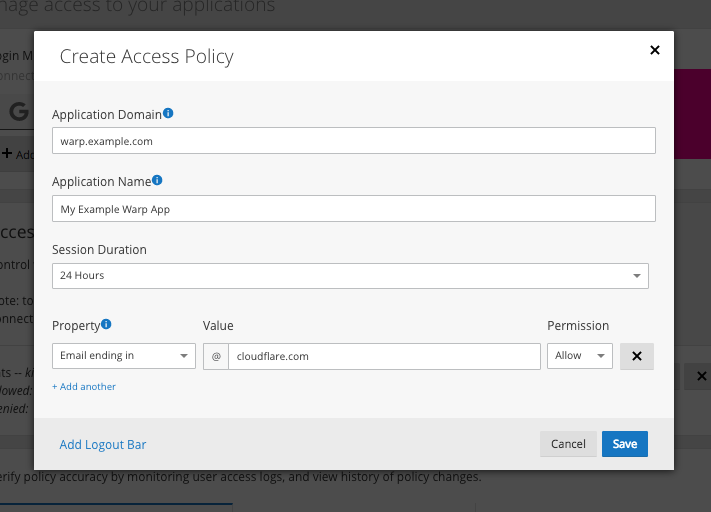711x512 pixels.
Task: Remove the email rule with the X button
Action: point(637,356)
